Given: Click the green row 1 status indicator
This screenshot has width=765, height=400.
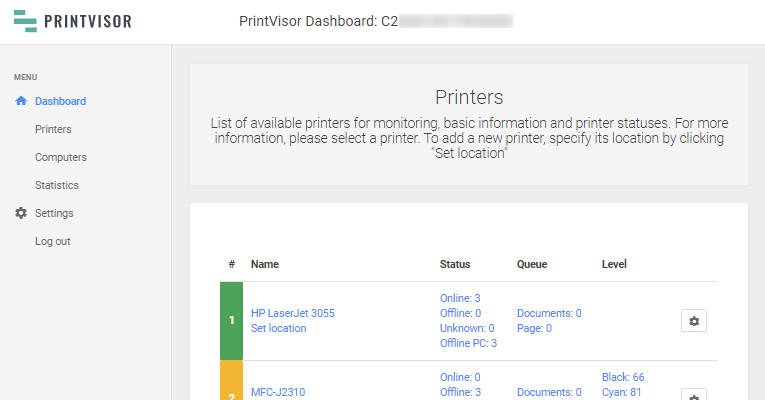Looking at the screenshot, I should (231, 320).
